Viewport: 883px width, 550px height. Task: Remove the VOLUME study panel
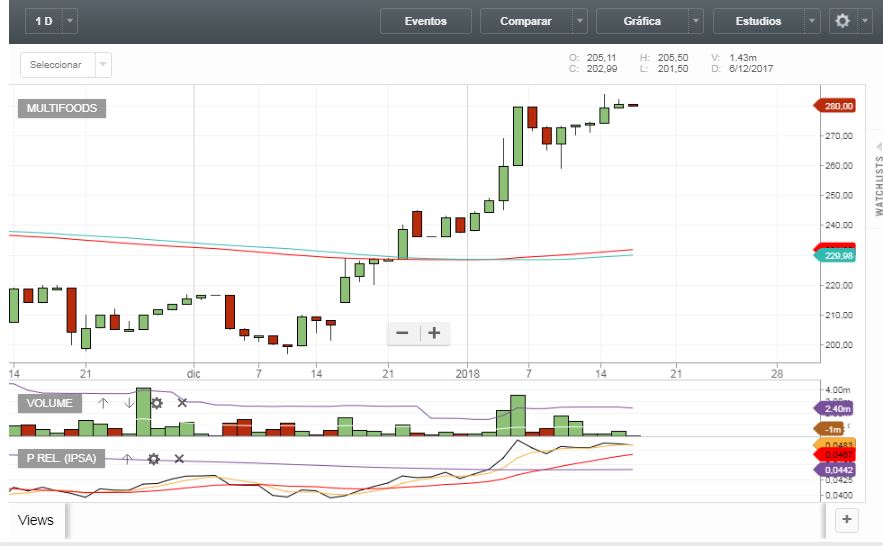(182, 403)
